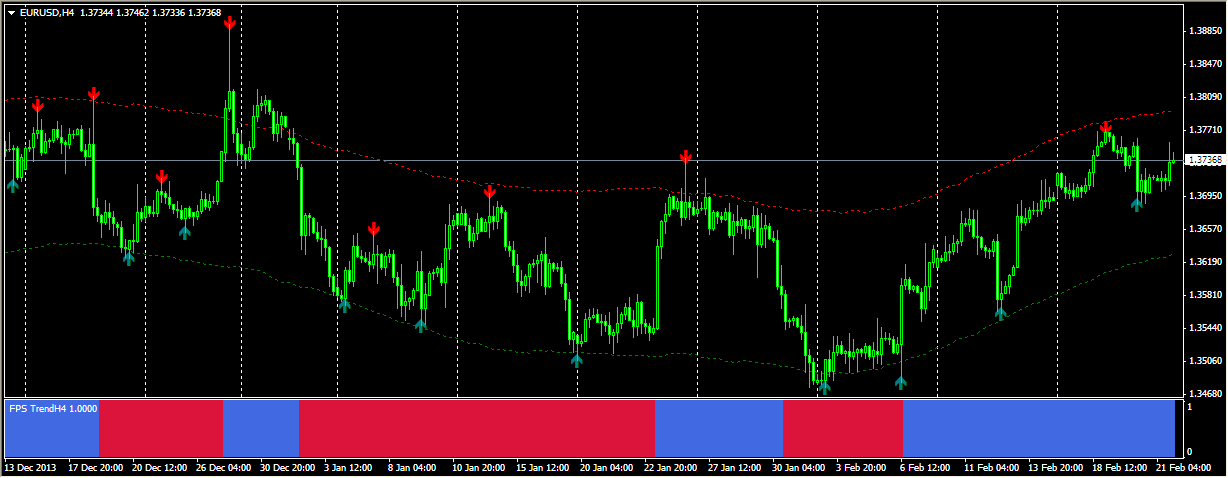Click the 1.37710 price scale value
Image resolution: width=1228 pixels, height=478 pixels.
pos(1208,130)
